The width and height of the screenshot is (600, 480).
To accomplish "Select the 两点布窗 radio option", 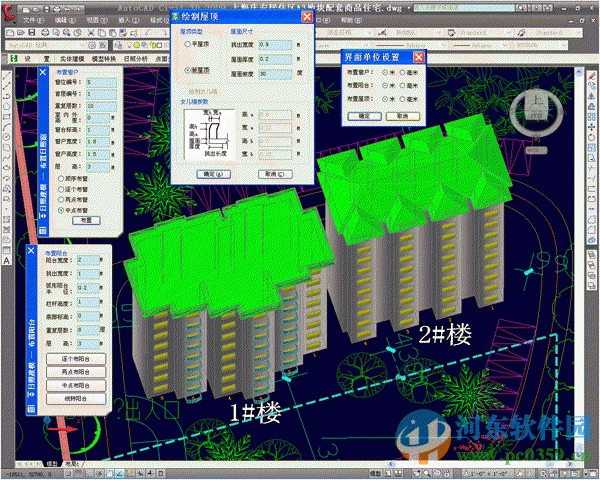I will pyautogui.click(x=60, y=199).
